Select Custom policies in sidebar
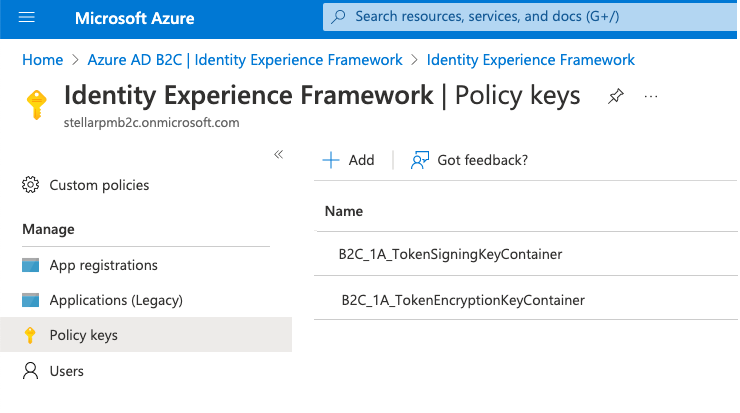The width and height of the screenshot is (740, 413). pyautogui.click(x=99, y=185)
